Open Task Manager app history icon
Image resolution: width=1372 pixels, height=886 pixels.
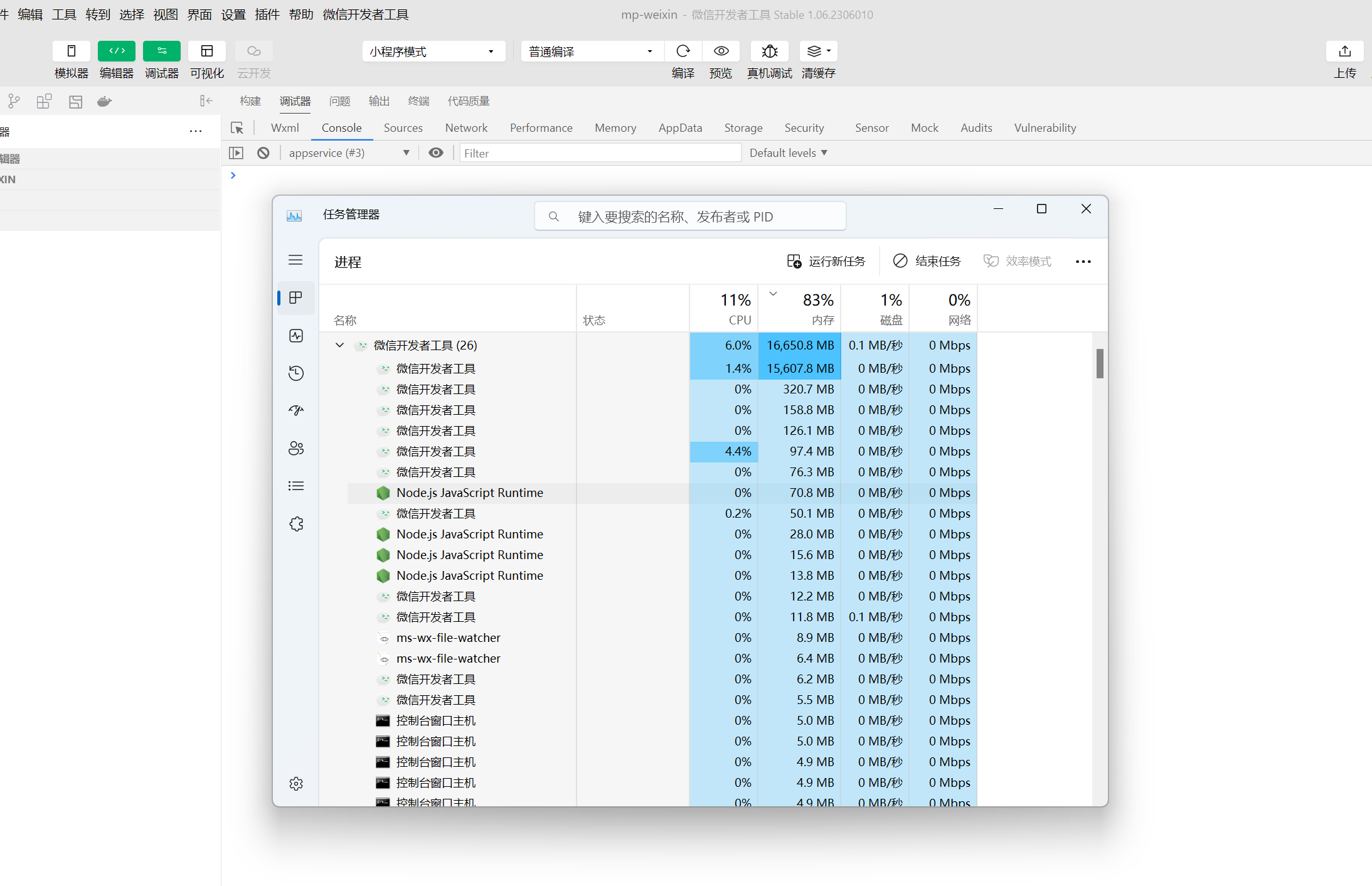click(x=296, y=373)
